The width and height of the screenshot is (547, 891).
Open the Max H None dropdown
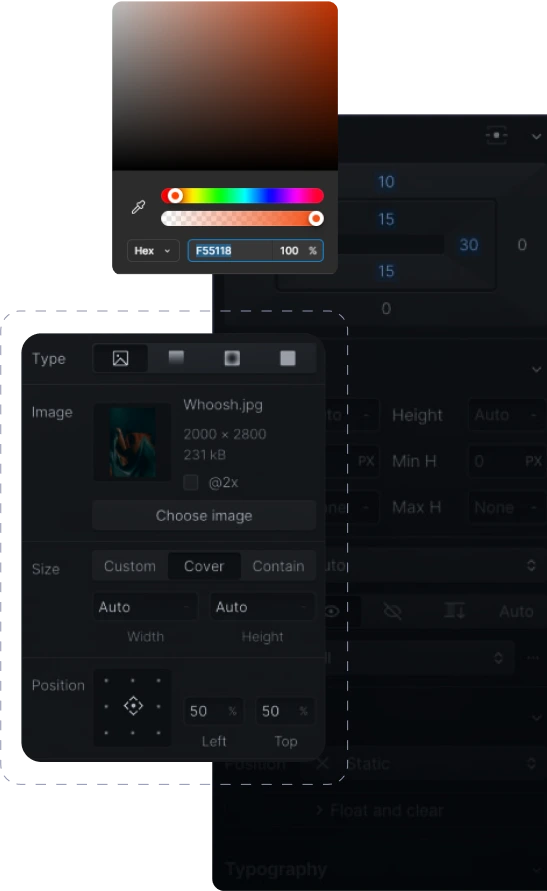507,507
